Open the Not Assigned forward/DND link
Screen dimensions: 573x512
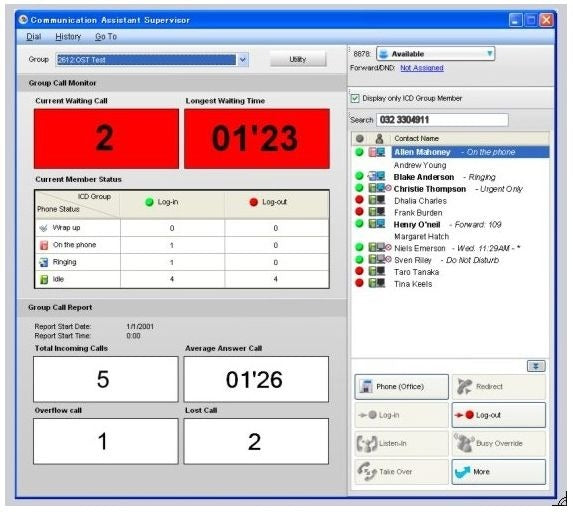pos(422,68)
